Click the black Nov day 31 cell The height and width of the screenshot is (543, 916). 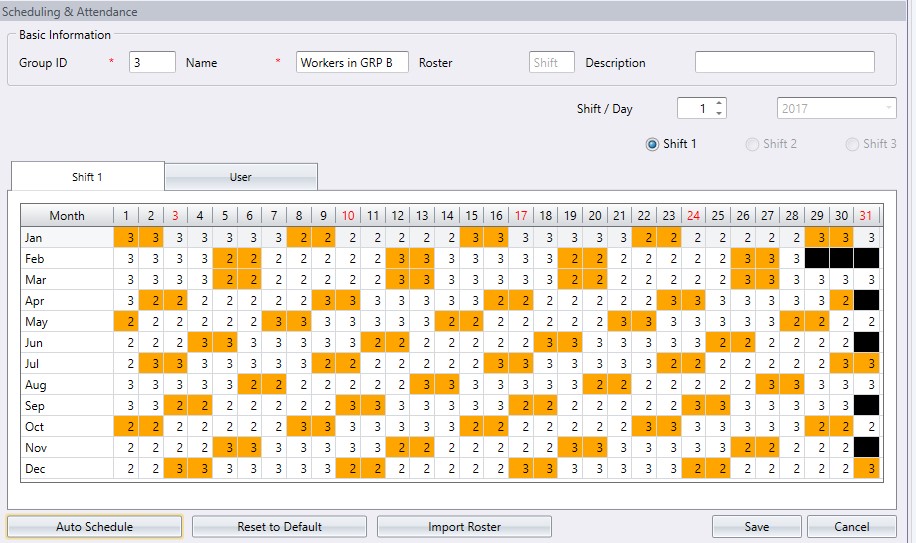click(x=866, y=448)
